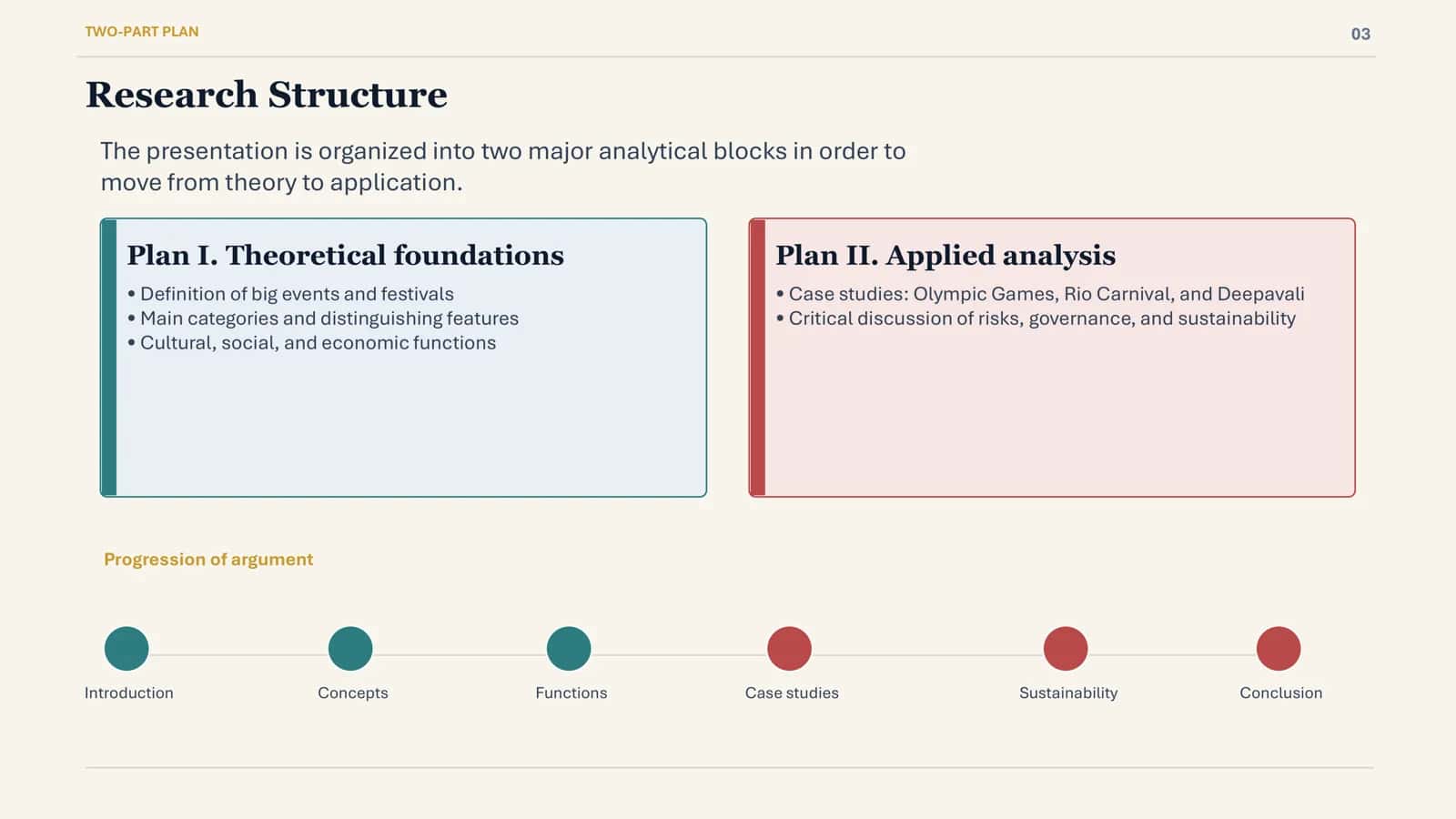Select the Conclusion circle on the timeline
This screenshot has width=1456, height=819.
pyautogui.click(x=1279, y=649)
